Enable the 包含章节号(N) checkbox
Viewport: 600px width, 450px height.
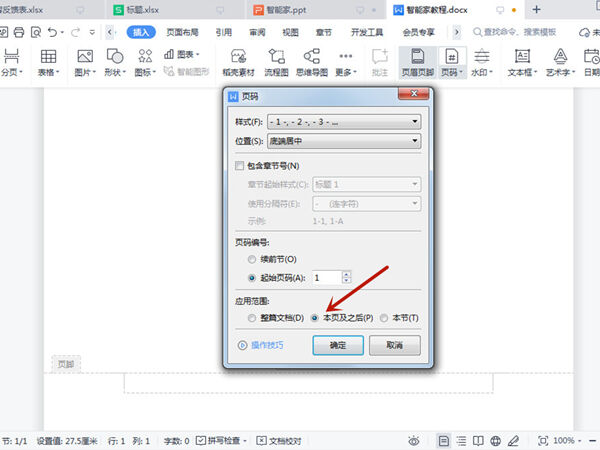coord(240,166)
